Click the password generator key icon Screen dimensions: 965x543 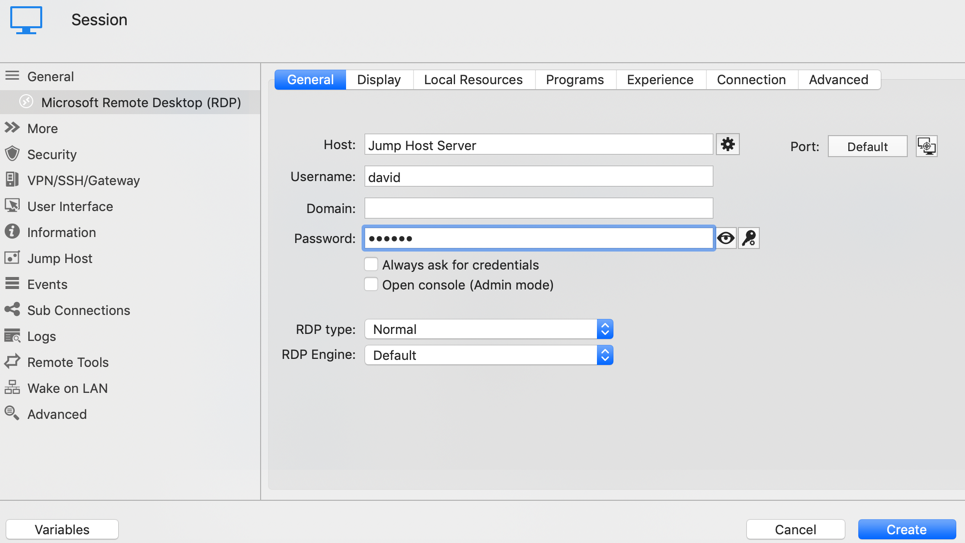(x=749, y=238)
